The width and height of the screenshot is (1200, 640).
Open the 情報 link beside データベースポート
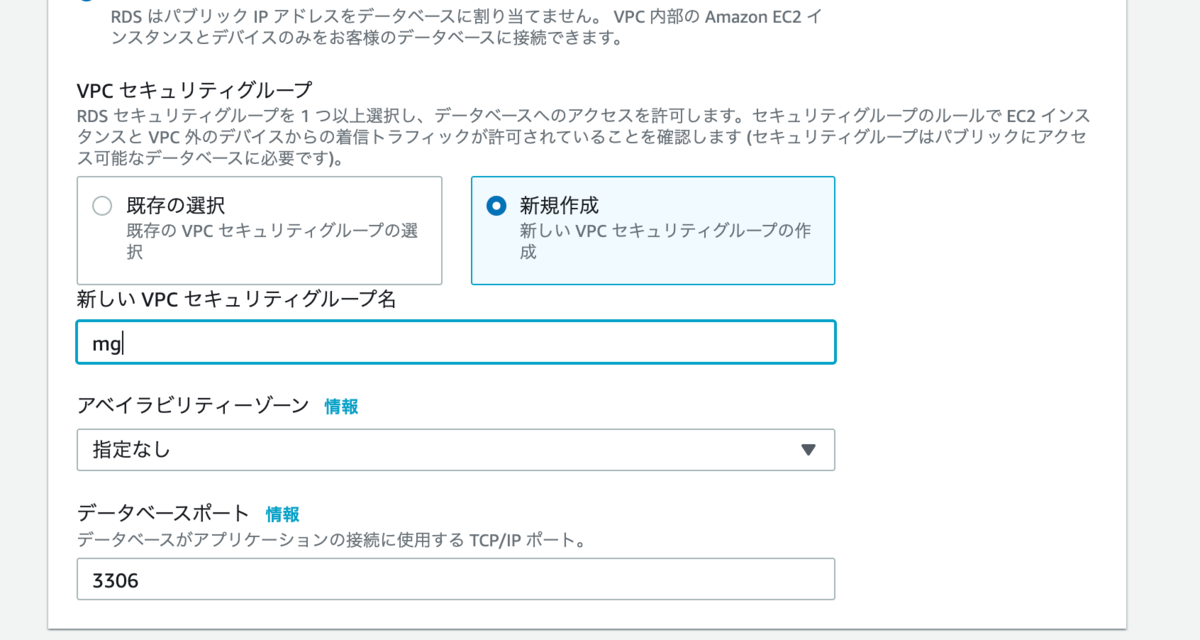coord(281,514)
